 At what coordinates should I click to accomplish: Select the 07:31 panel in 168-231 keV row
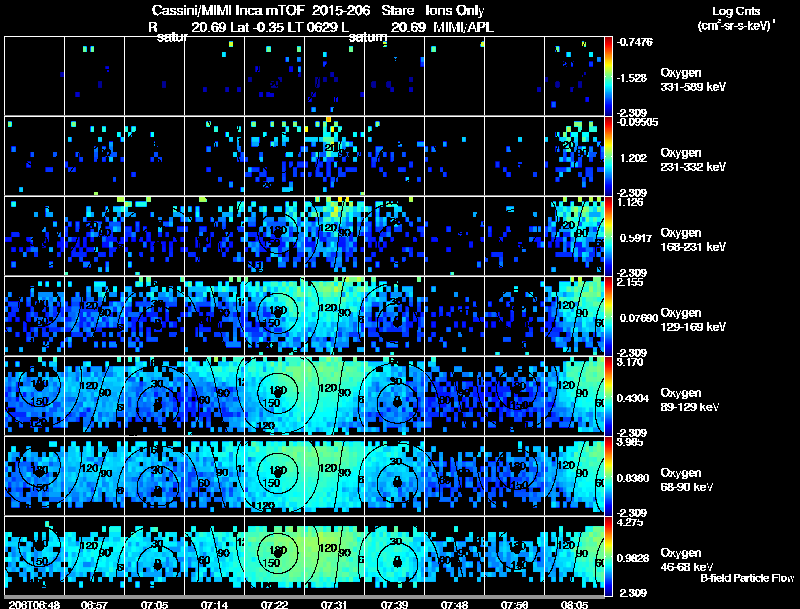pyautogui.click(x=335, y=236)
